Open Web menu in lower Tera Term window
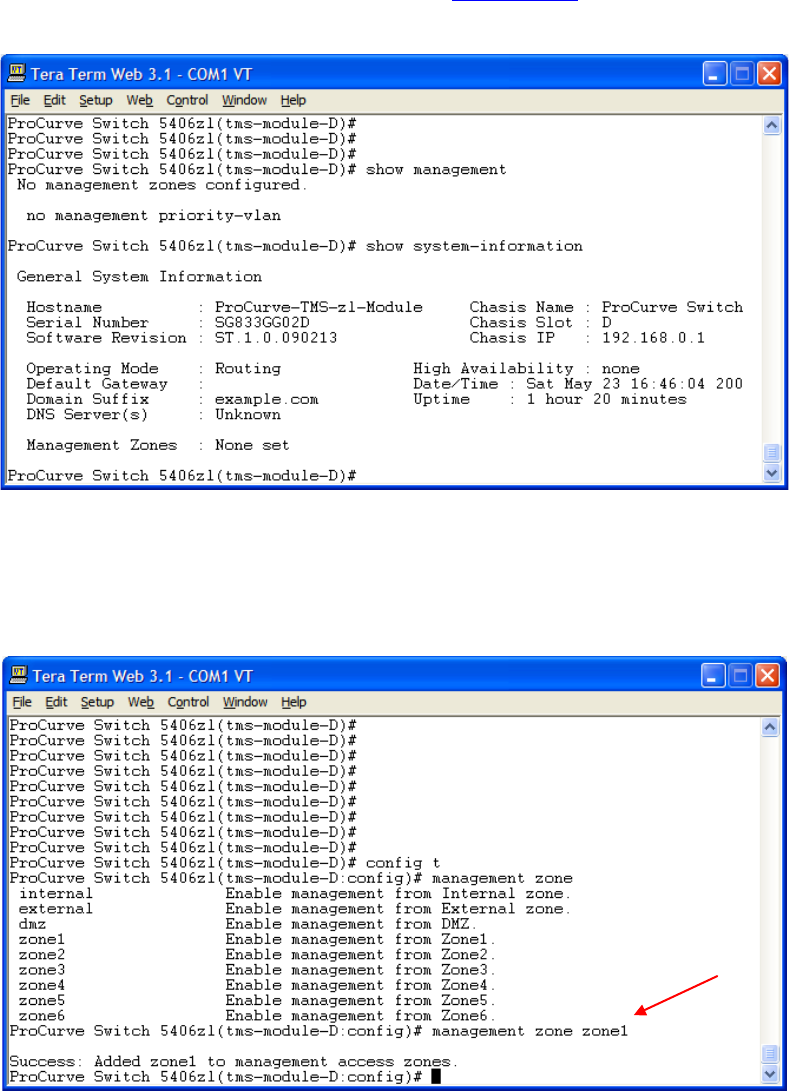Image resolution: width=789 pixels, height=1091 pixels. click(x=141, y=702)
